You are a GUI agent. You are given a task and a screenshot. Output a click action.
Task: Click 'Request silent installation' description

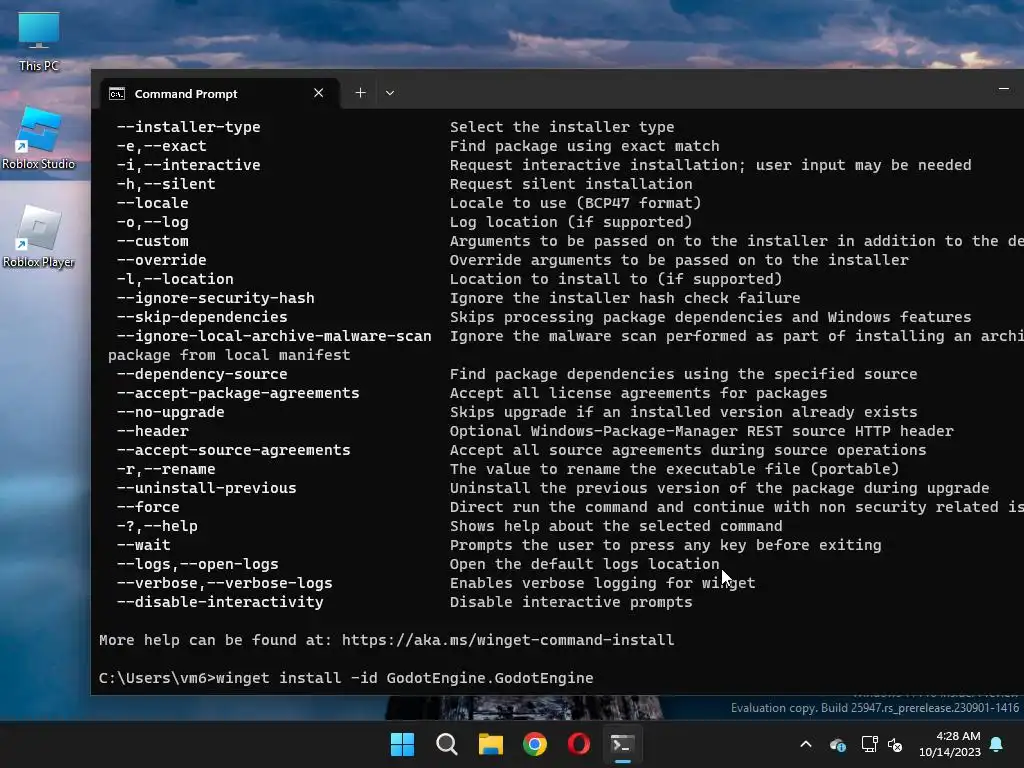(571, 184)
